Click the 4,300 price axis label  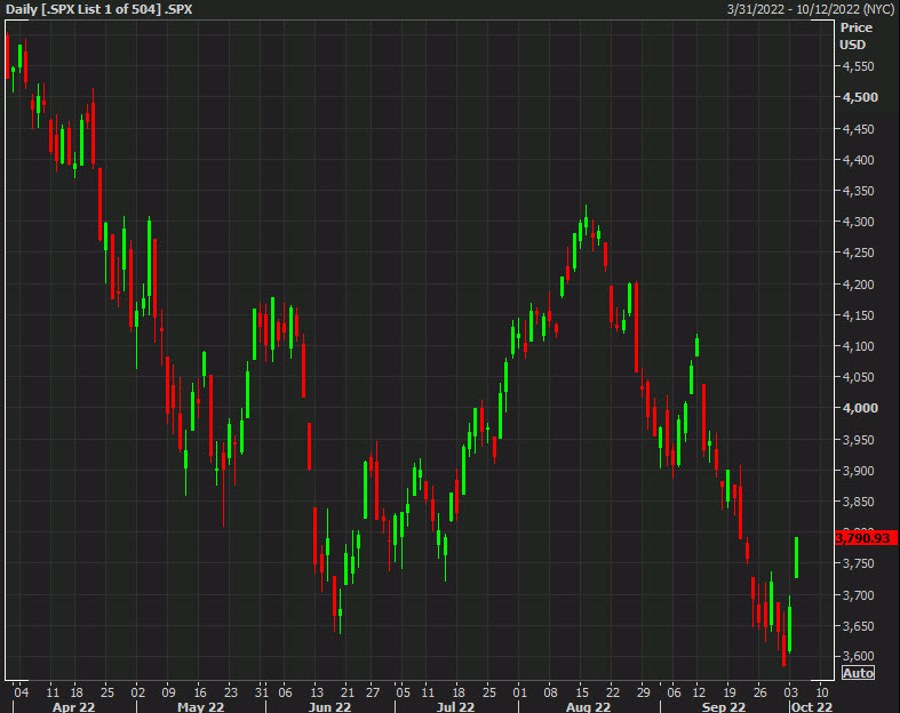(x=859, y=222)
